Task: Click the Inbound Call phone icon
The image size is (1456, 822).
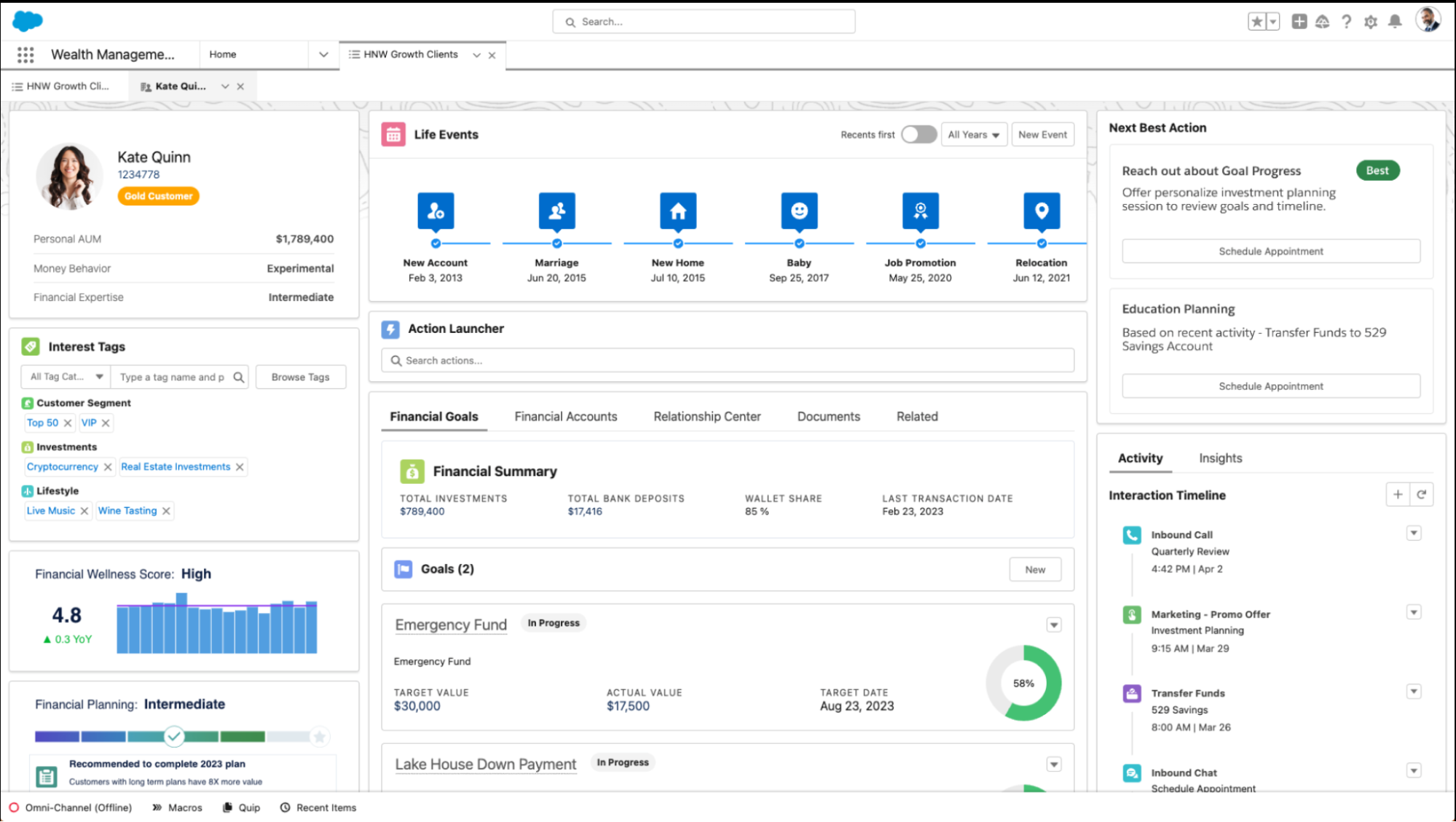Action: 1131,535
